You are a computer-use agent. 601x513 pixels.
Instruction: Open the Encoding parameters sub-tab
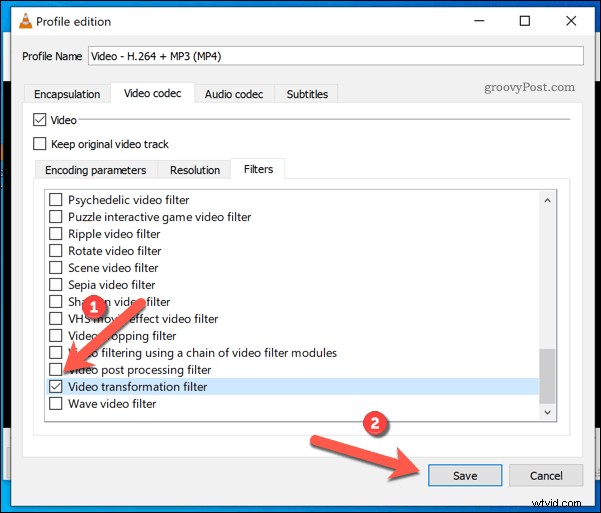tap(96, 170)
